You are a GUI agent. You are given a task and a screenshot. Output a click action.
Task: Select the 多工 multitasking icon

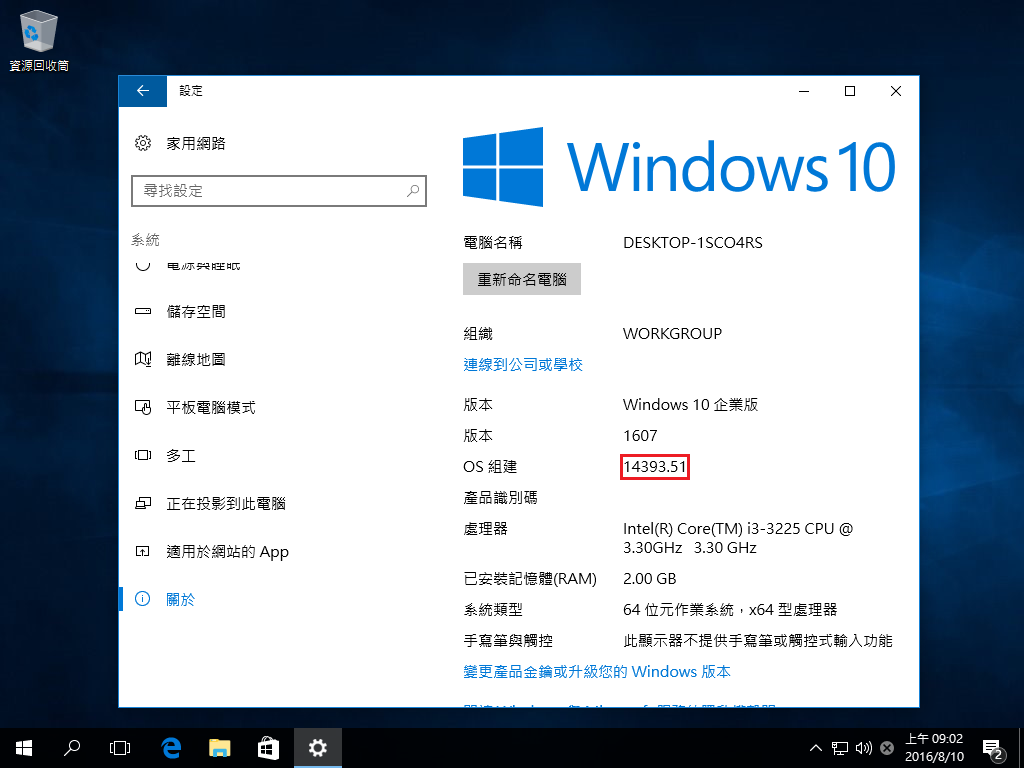tap(142, 455)
